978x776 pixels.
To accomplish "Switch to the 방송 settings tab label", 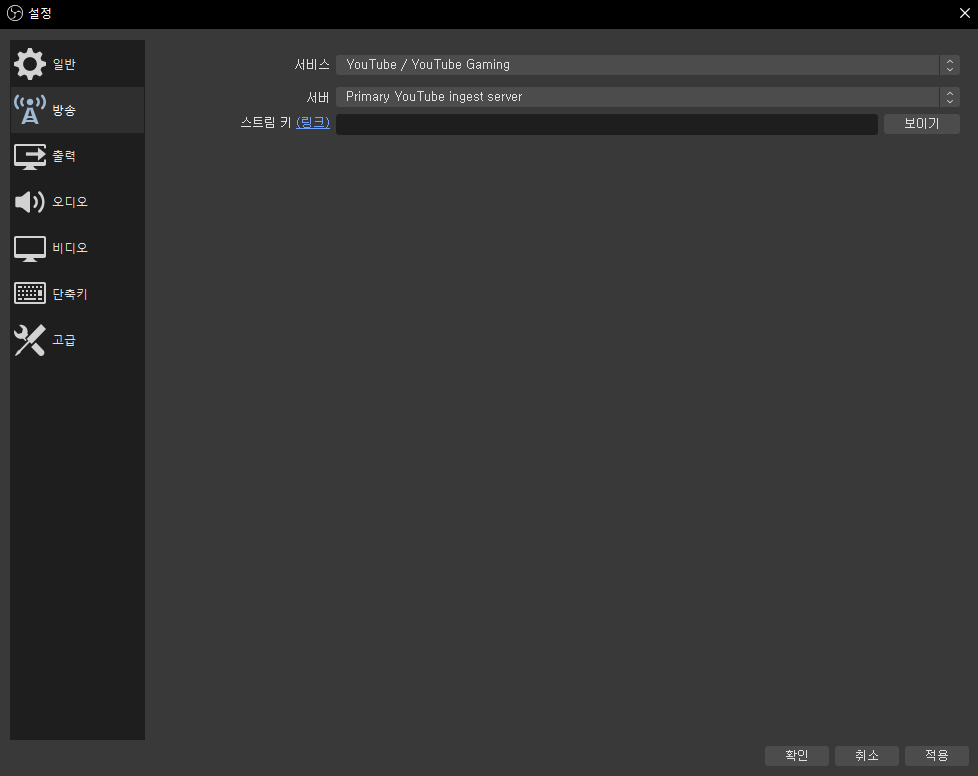I will [64, 110].
